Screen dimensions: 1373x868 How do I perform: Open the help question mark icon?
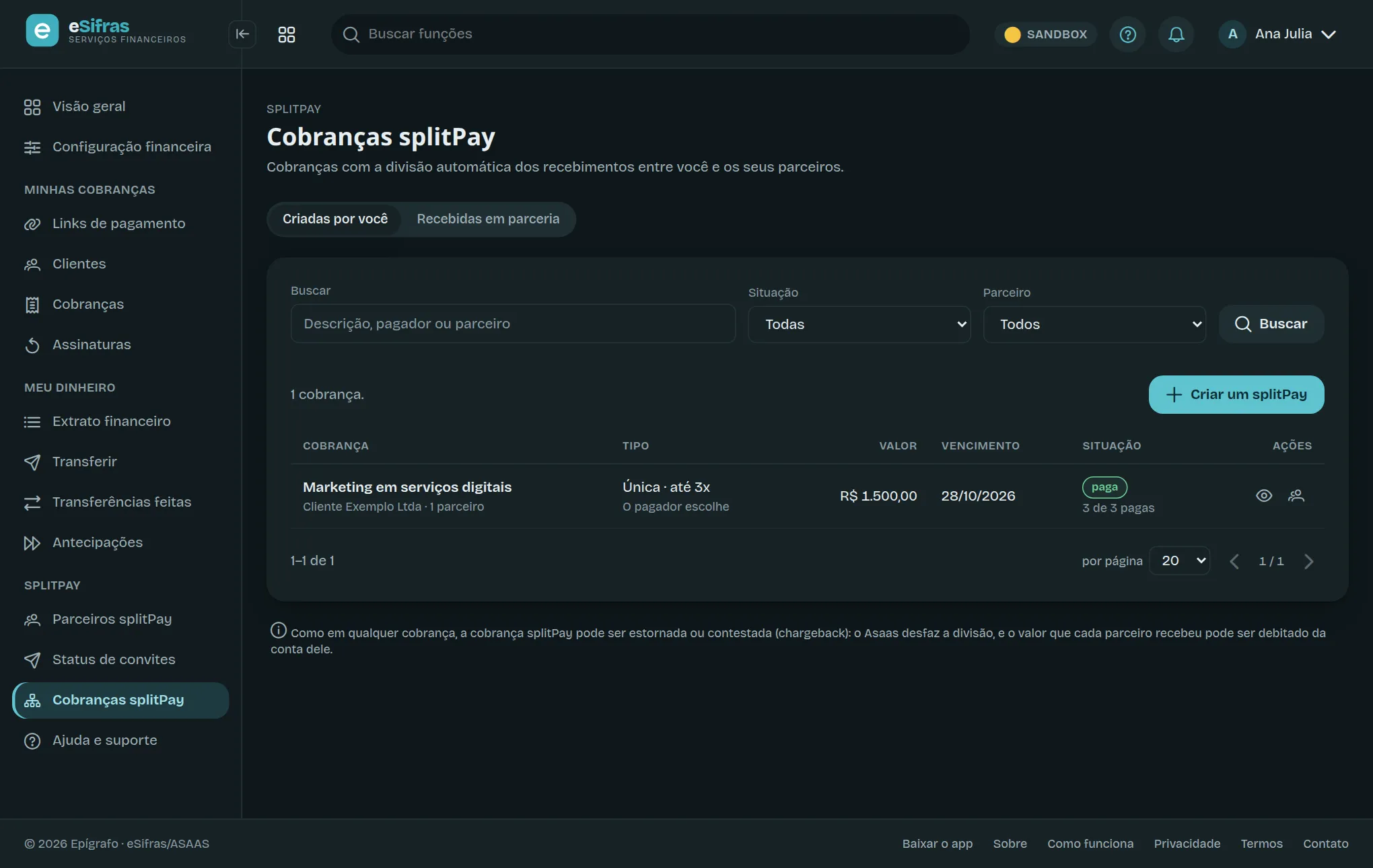1128,34
